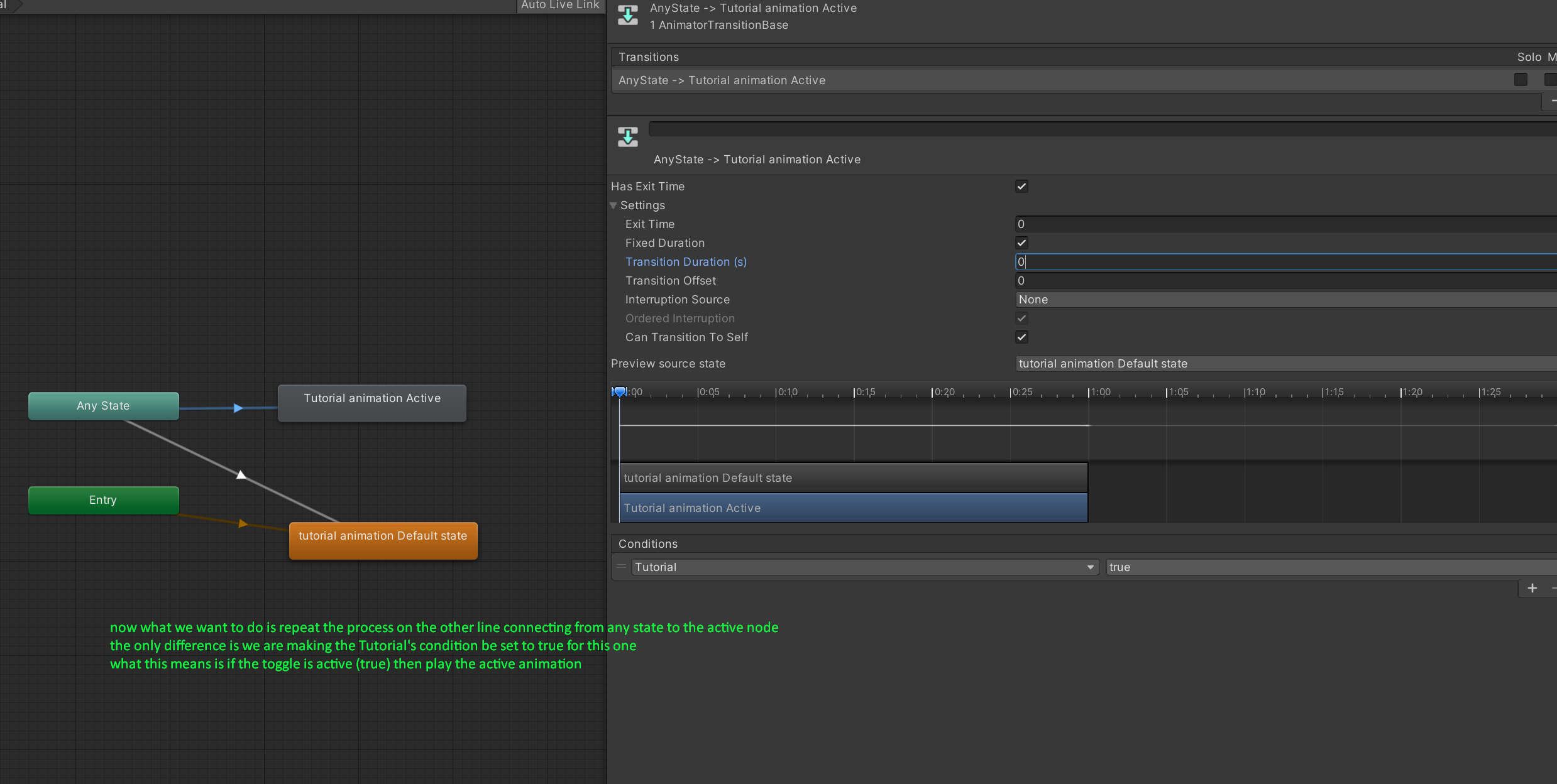
Task: Disable Can Transition To Self
Action: pyautogui.click(x=1021, y=337)
